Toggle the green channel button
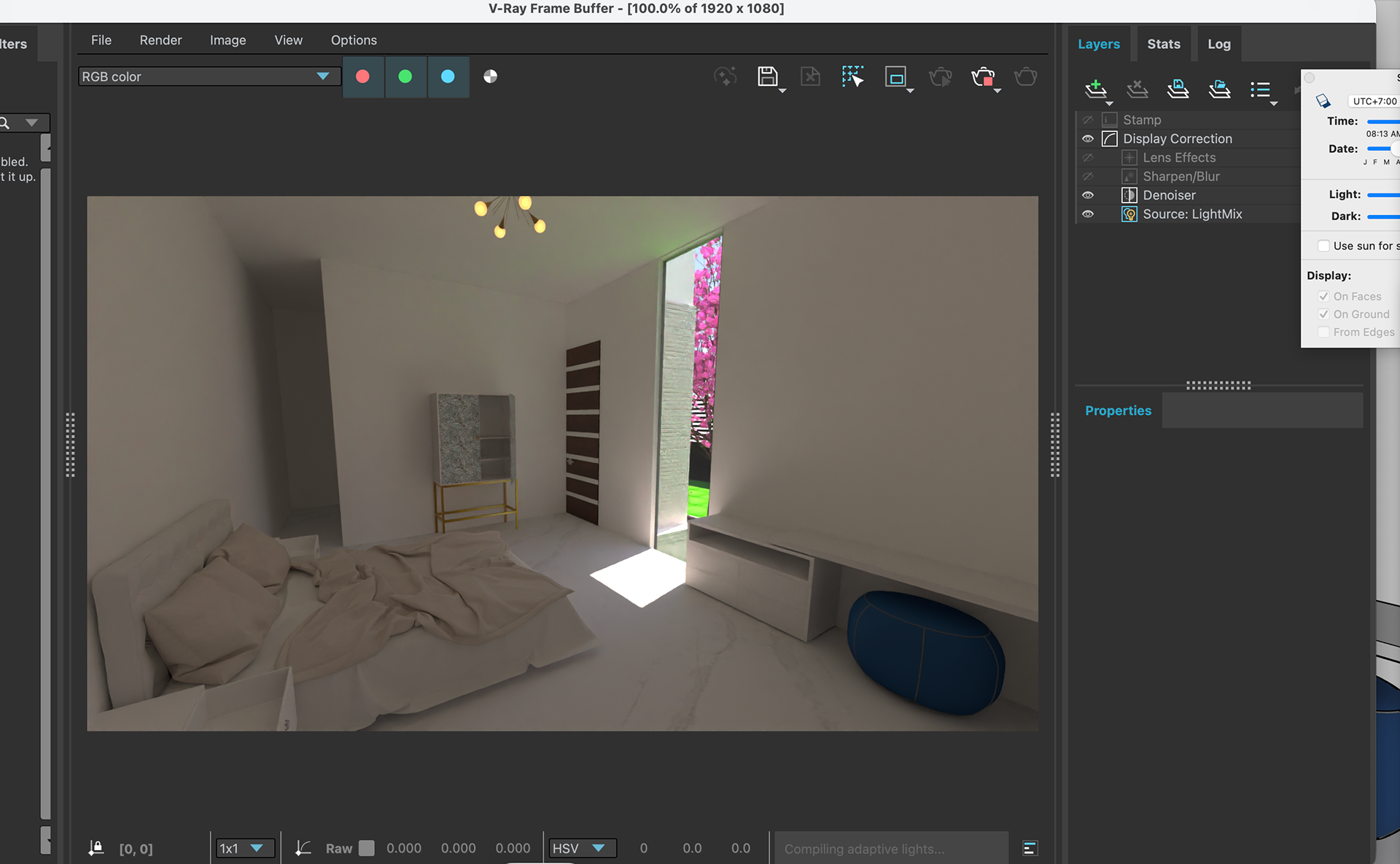 405,77
